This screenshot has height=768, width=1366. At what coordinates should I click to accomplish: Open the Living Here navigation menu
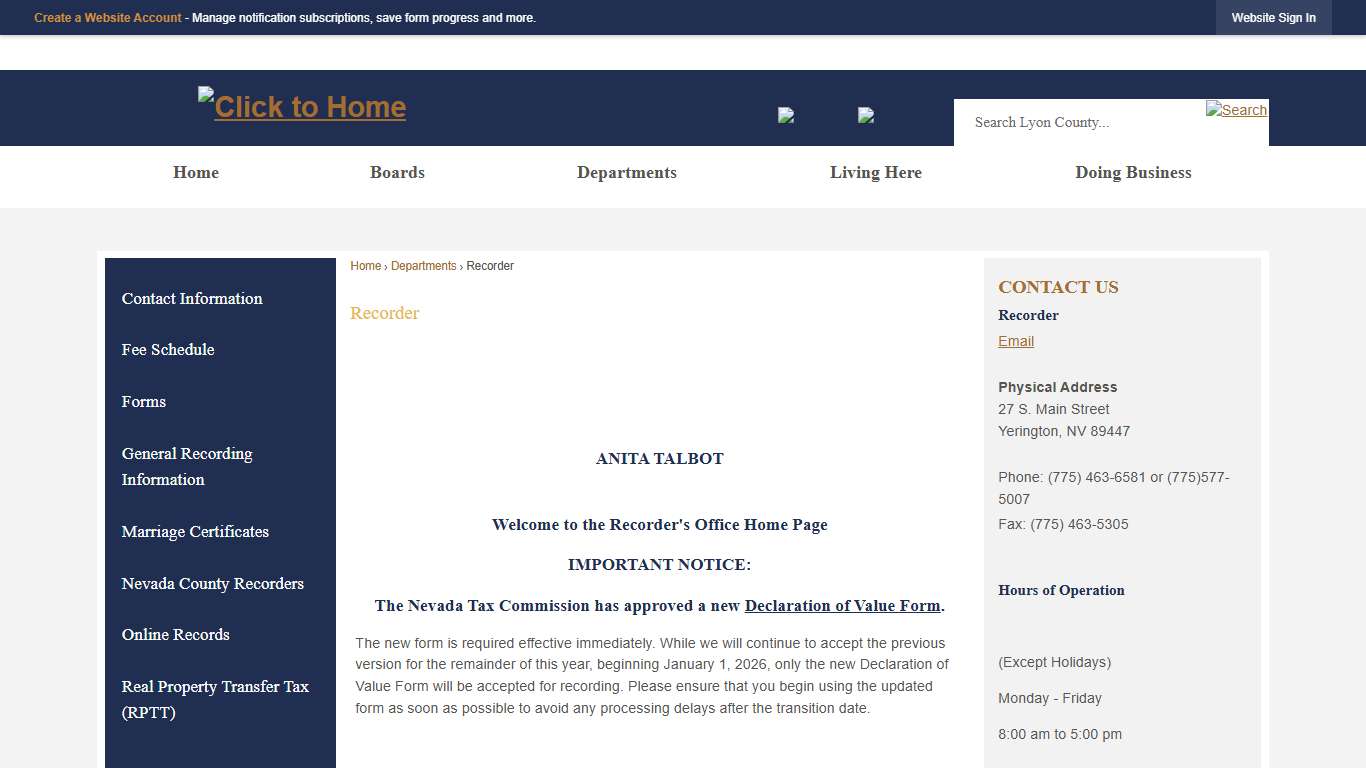click(x=875, y=172)
